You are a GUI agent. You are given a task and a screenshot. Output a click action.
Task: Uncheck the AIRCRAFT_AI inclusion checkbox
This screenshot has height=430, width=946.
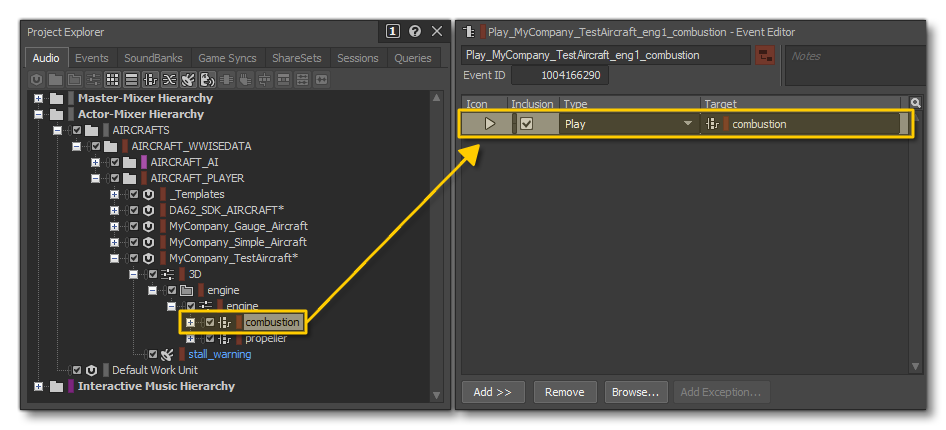pyautogui.click(x=115, y=162)
